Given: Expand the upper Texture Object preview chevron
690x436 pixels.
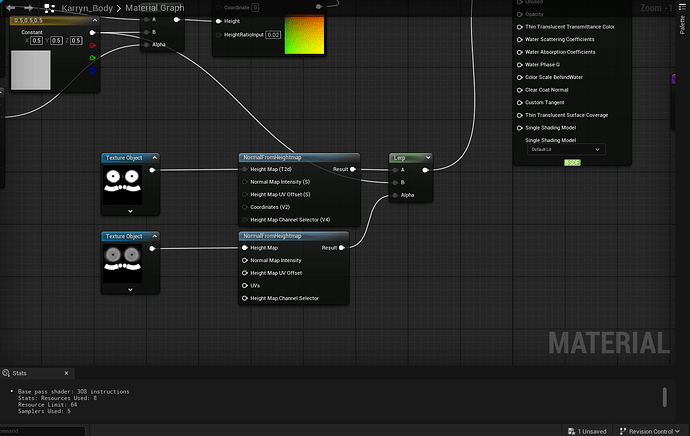Looking at the screenshot, I should pos(130,211).
